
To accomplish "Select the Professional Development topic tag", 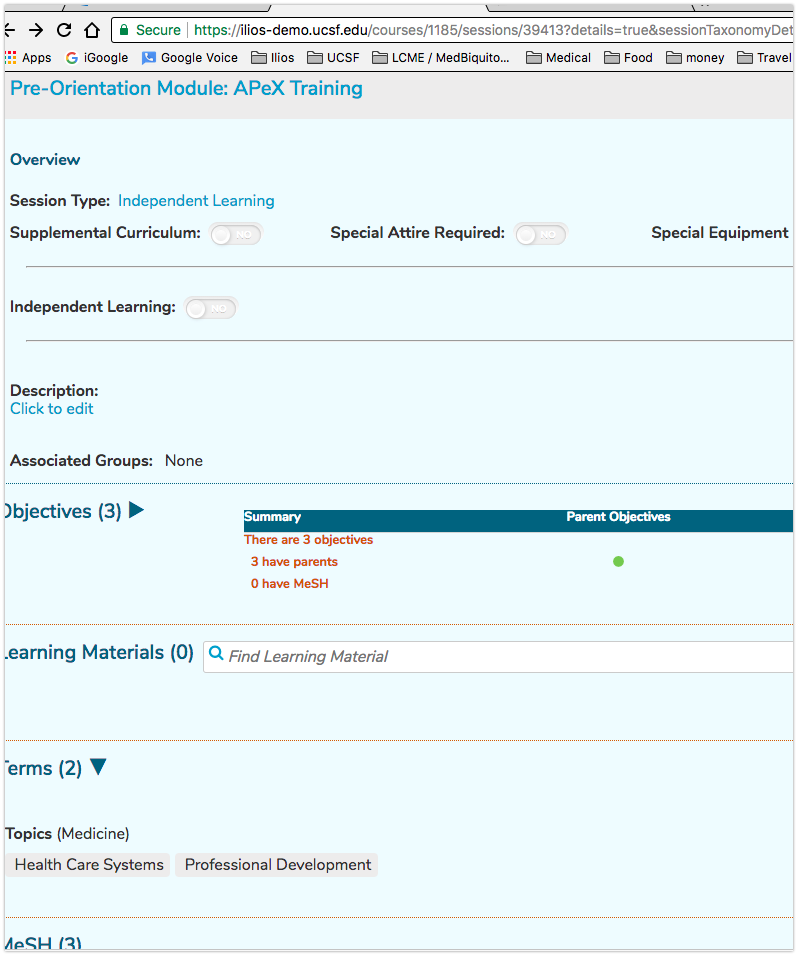I will (x=277, y=865).
